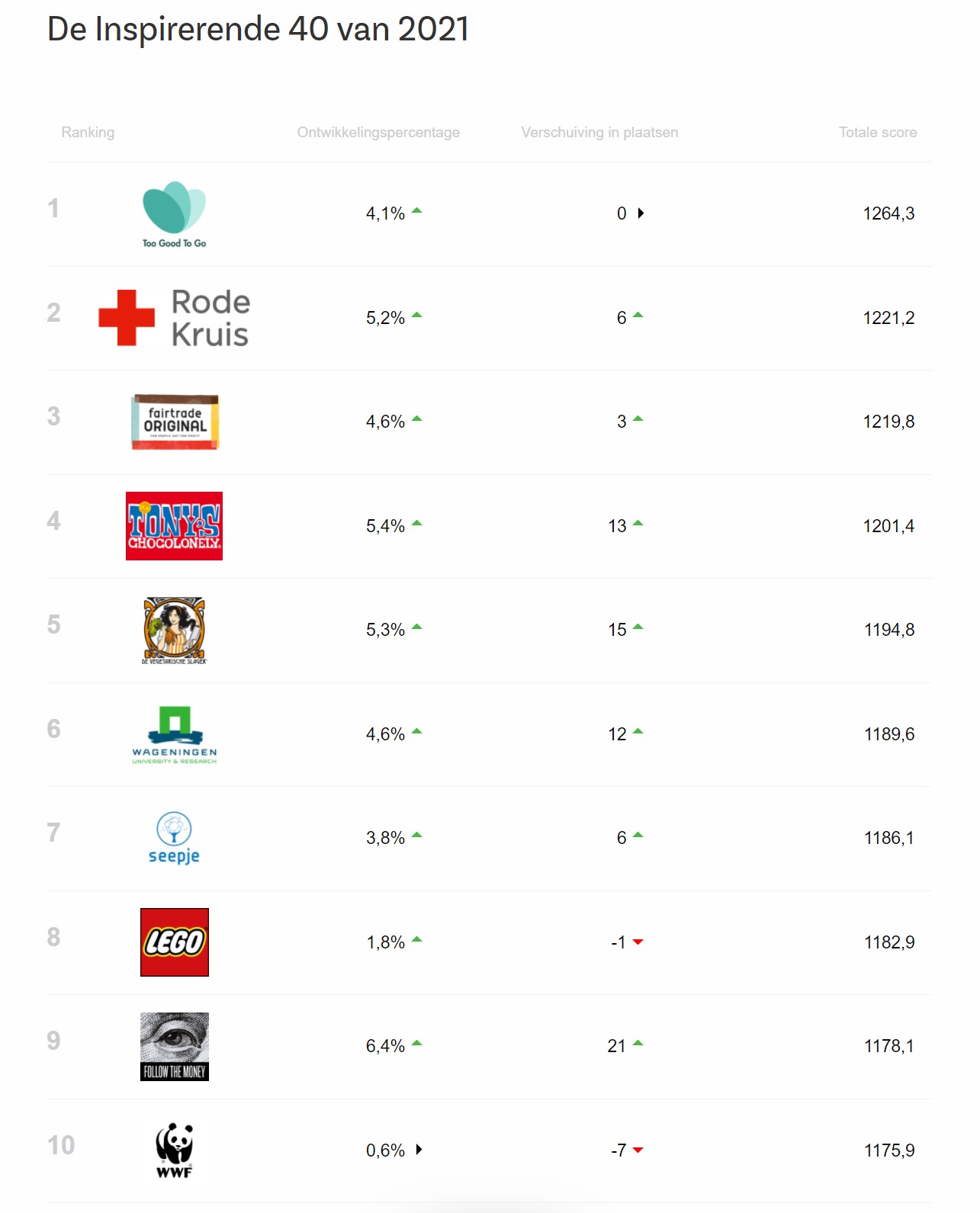The height and width of the screenshot is (1213, 980).
Task: Click Verschuiving in plaatsen header
Action: click(599, 133)
